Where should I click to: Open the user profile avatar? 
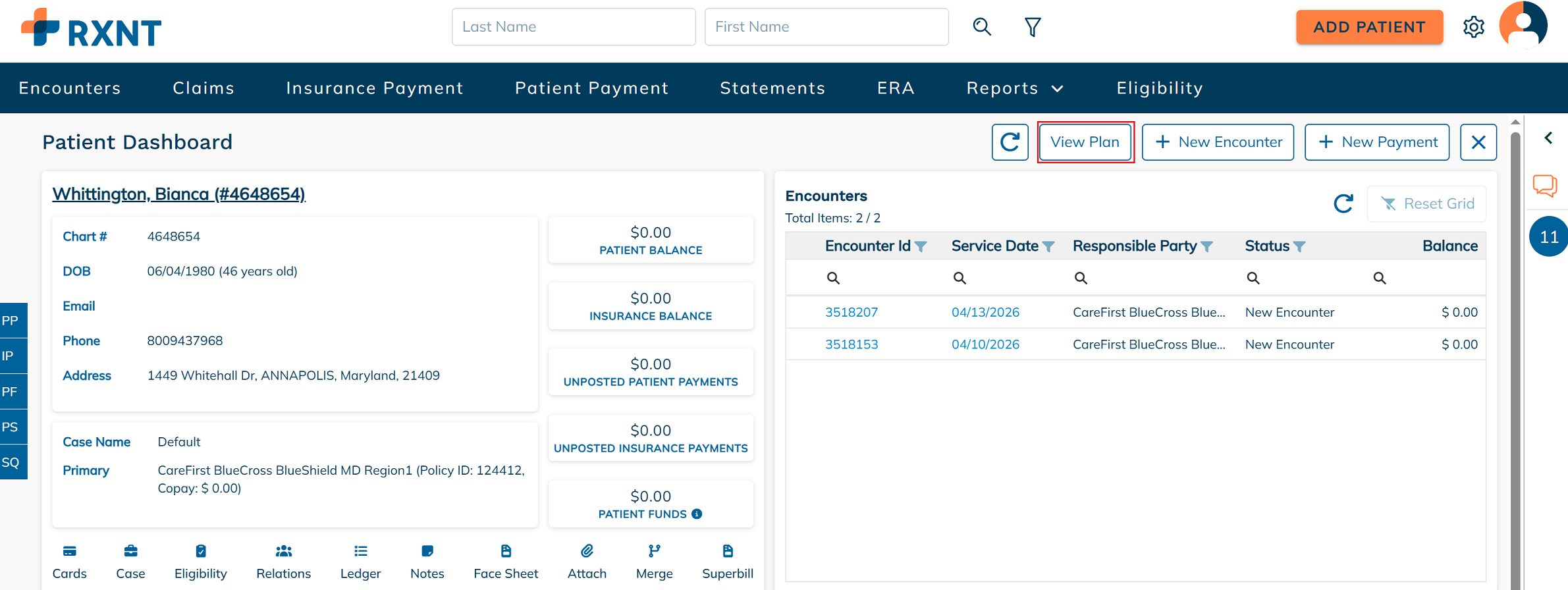(1523, 26)
